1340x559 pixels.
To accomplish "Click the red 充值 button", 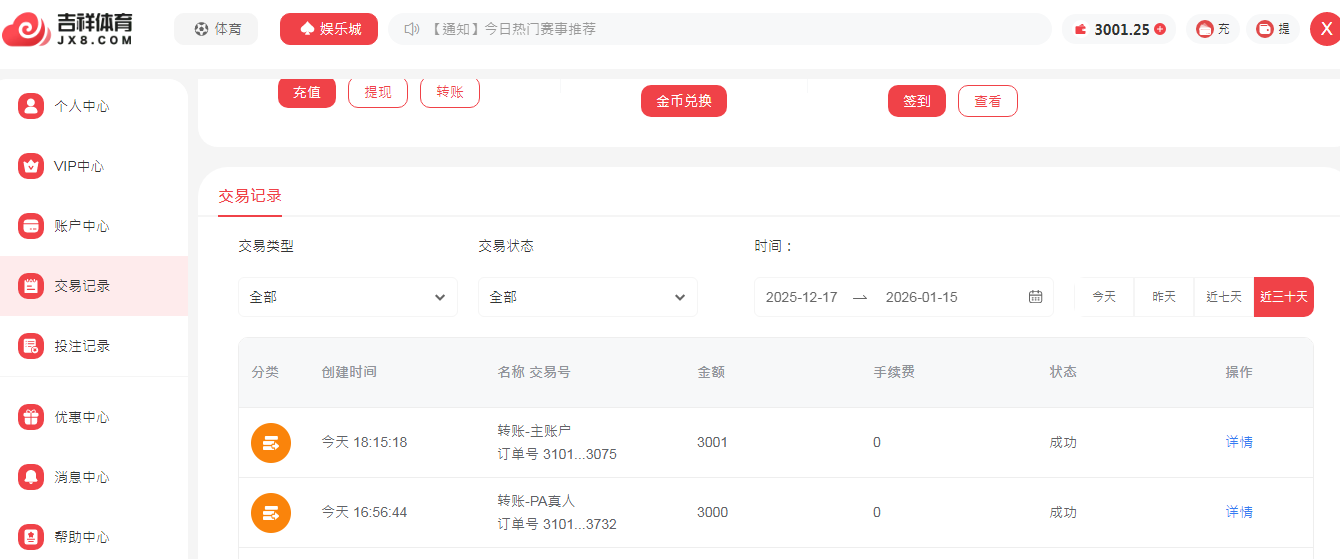I will click(x=307, y=92).
